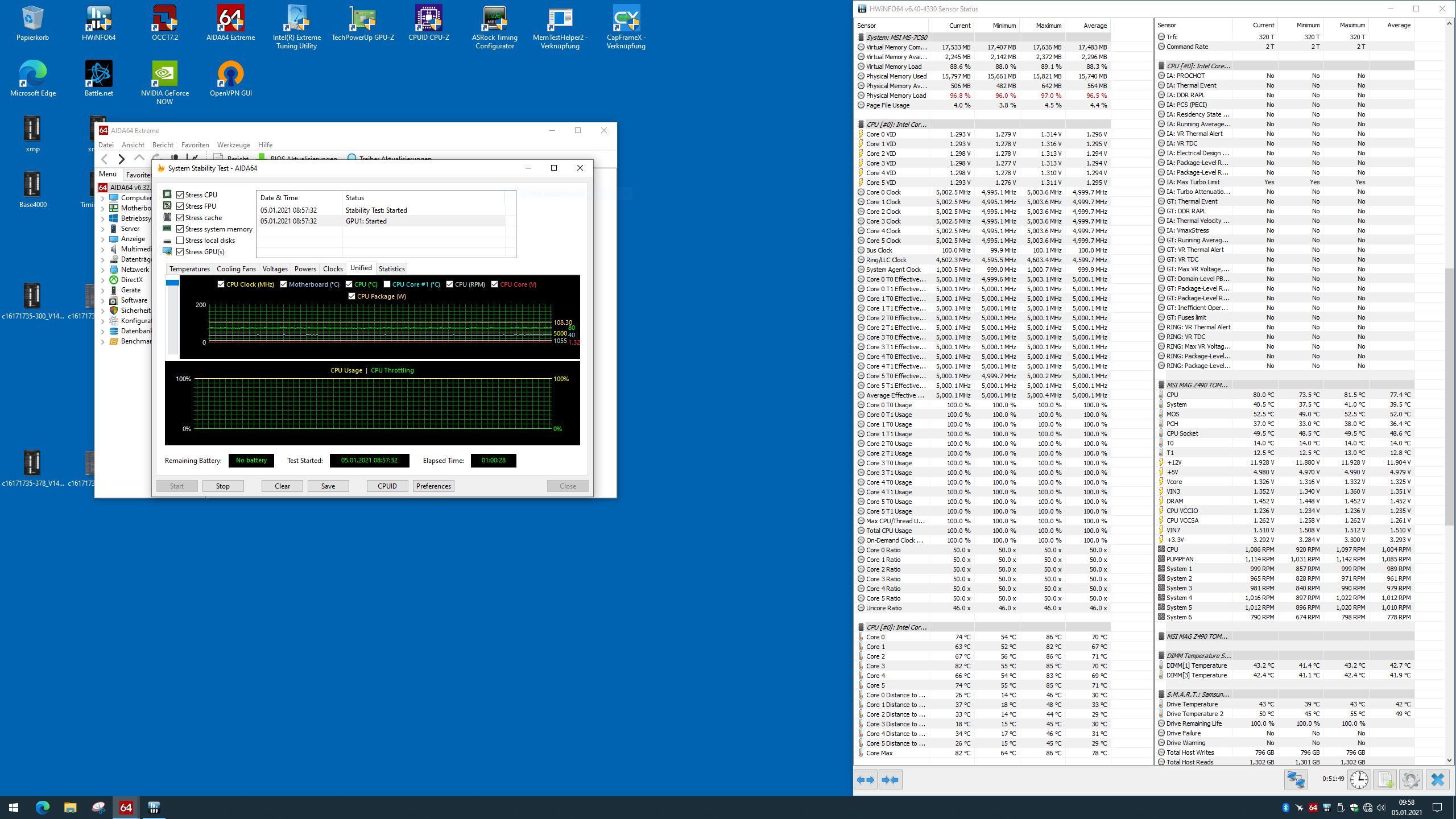This screenshot has width=1456, height=819.
Task: Uncheck Stress CPU checkbox
Action: [x=180, y=195]
